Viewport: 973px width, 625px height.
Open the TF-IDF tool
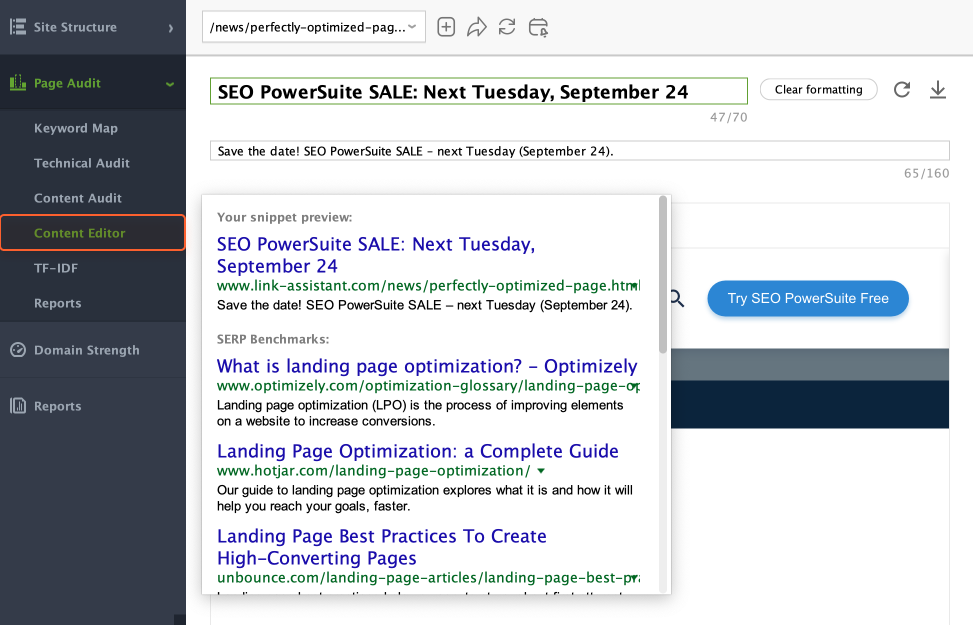56,268
